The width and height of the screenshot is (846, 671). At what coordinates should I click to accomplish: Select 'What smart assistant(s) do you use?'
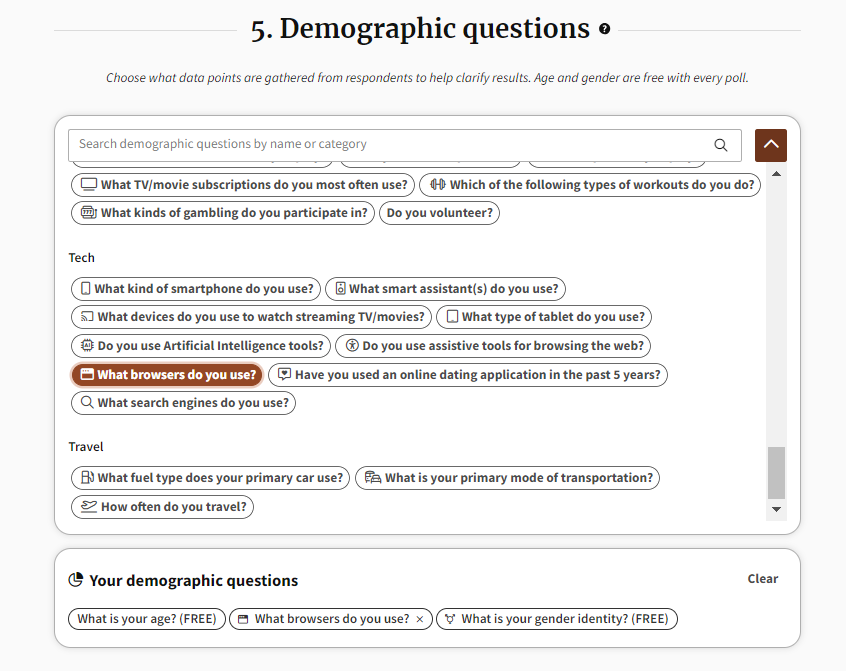tap(446, 289)
